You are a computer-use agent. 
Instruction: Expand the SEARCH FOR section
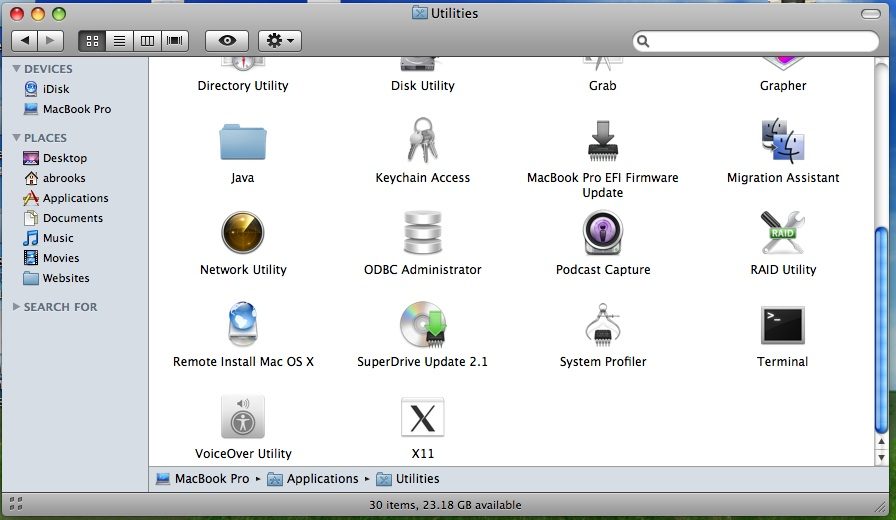coord(17,307)
